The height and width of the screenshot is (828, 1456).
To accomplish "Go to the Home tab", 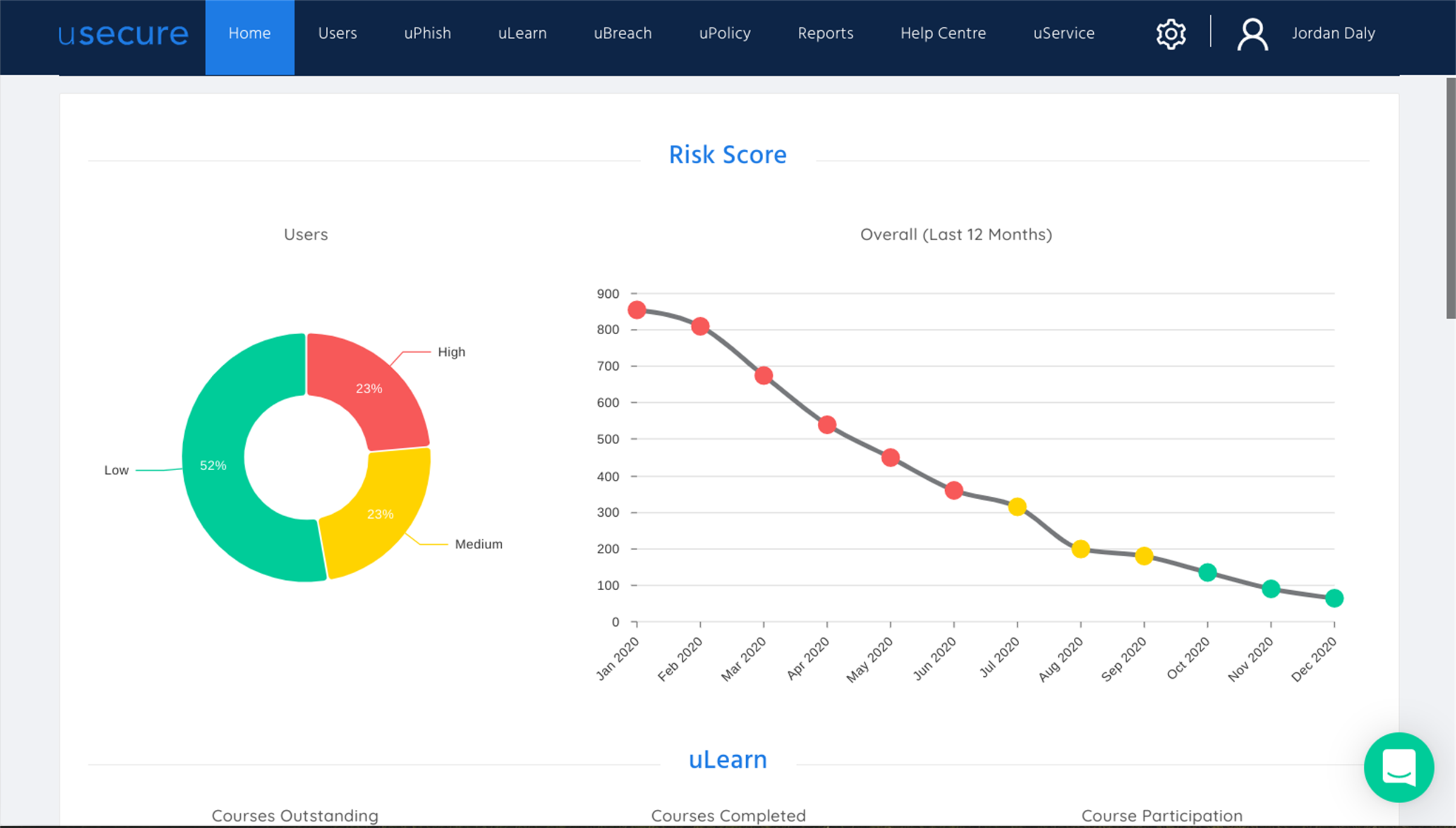I will point(249,37).
